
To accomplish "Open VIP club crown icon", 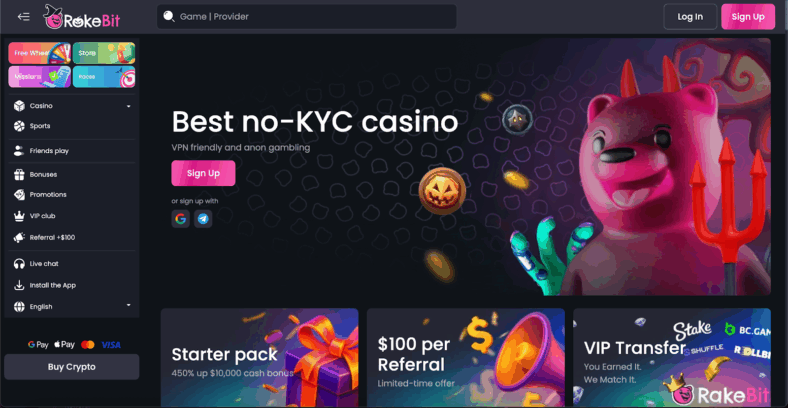I will pyautogui.click(x=19, y=216).
